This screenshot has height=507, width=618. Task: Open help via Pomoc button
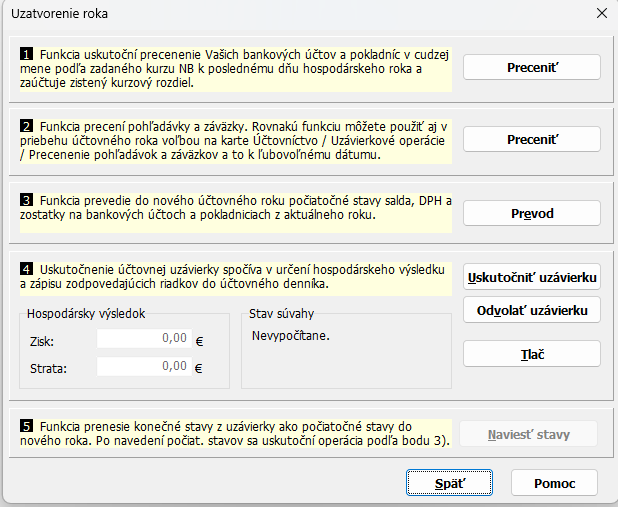pos(554,483)
